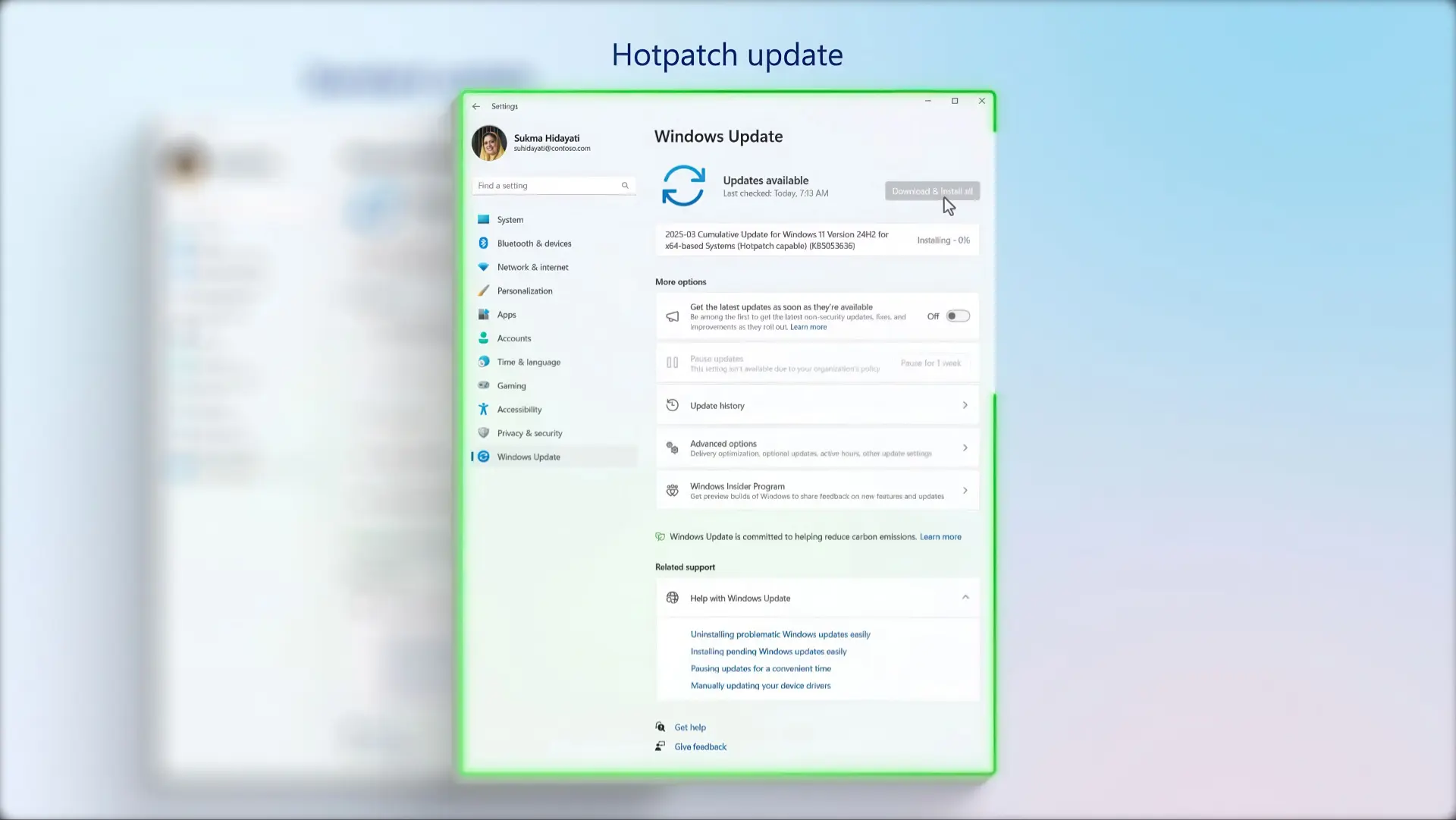The image size is (1456, 820).
Task: Click the Pause for 1 week button
Action: [930, 363]
